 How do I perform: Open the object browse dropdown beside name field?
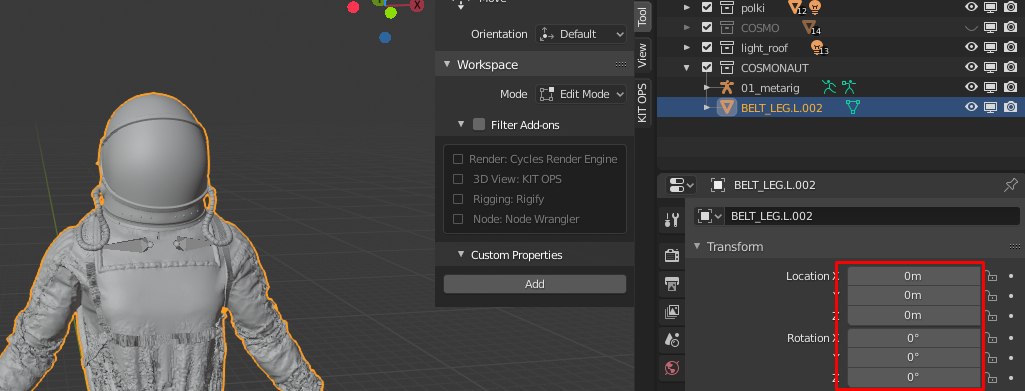709,216
